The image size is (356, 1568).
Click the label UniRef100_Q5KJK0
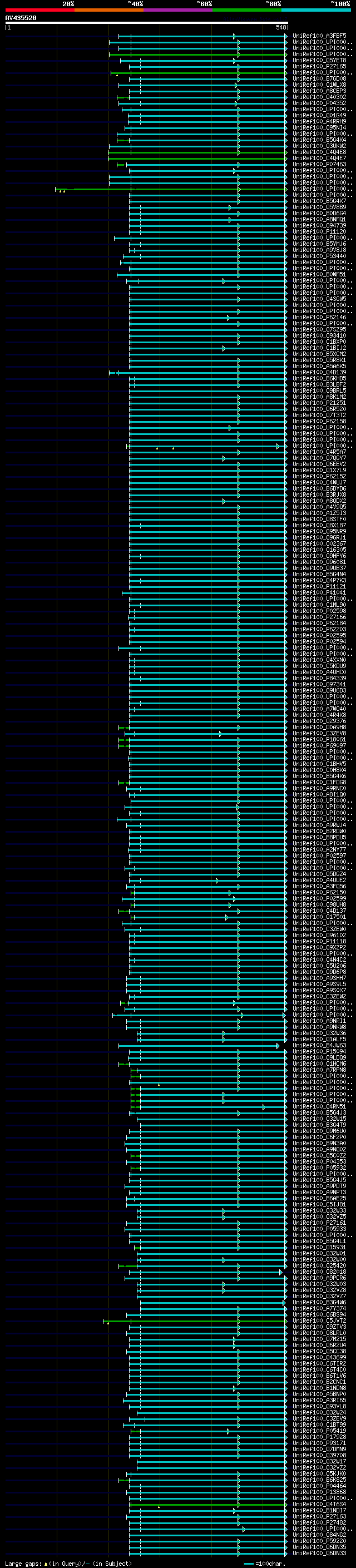pyautogui.click(x=319, y=1473)
